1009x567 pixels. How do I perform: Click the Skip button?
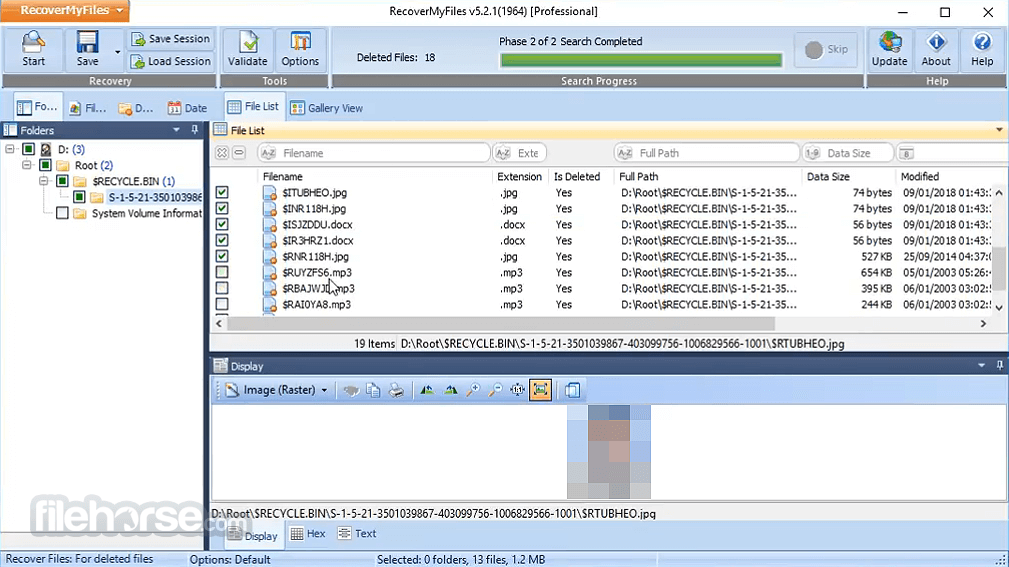pos(826,49)
